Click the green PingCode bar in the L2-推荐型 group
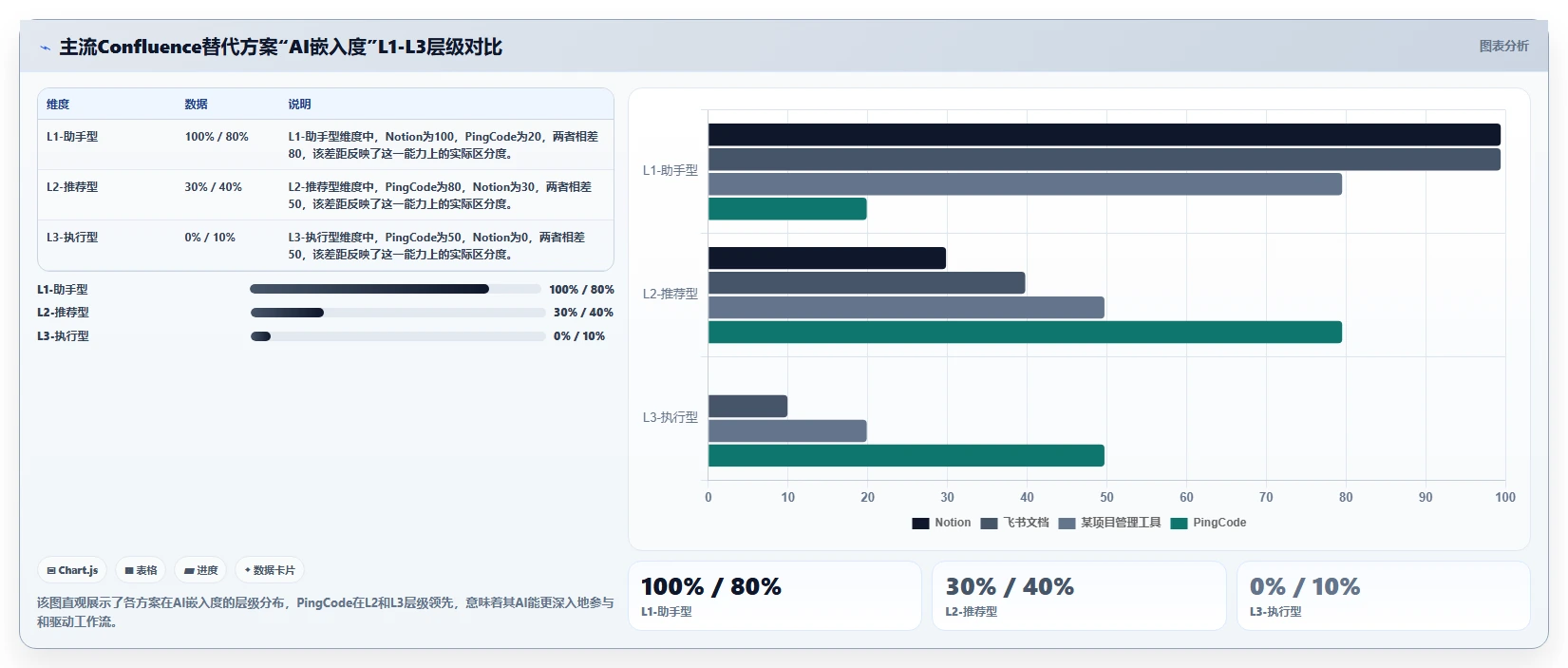Viewport: 1568px width, 668px height. (x=1025, y=333)
